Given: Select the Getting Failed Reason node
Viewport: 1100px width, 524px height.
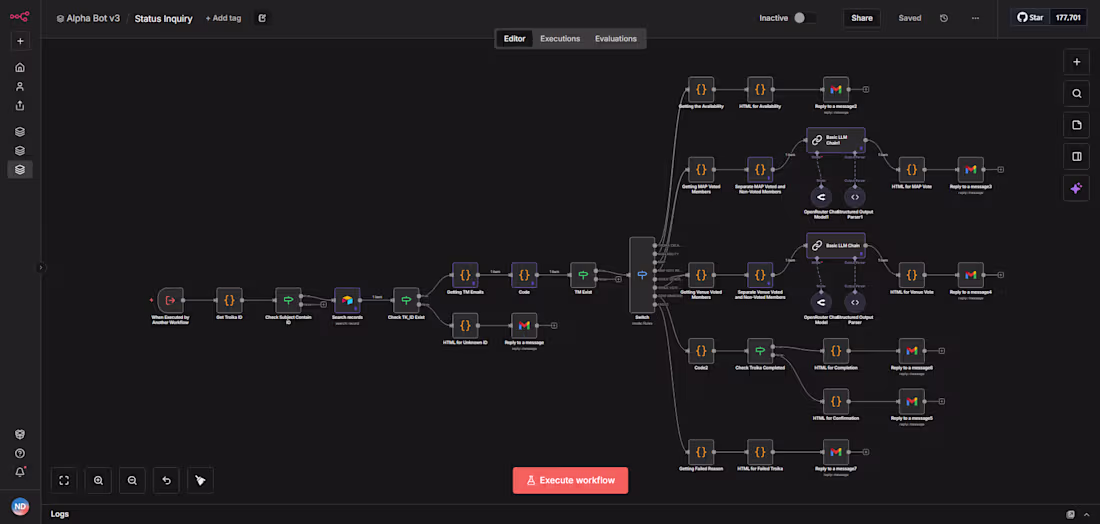Looking at the screenshot, I should point(701,452).
